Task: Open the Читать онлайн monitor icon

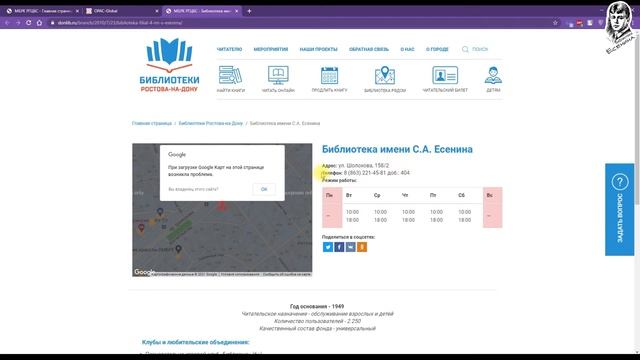Action: coord(278,76)
